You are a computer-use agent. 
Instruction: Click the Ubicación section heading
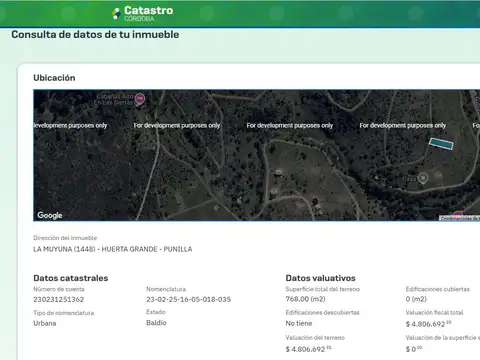click(54, 78)
